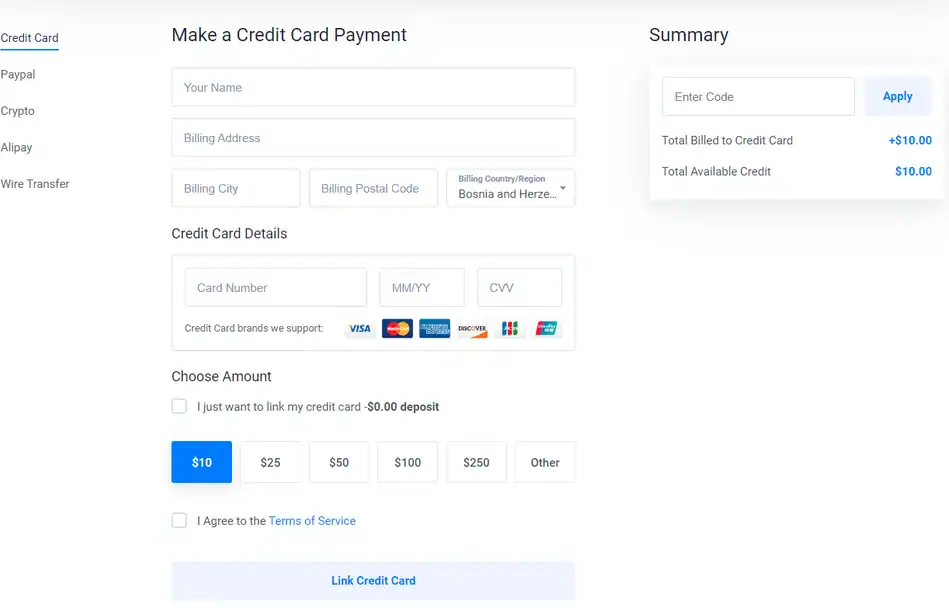Select Crypto as payment method
The width and height of the screenshot is (949, 608).
coord(17,111)
